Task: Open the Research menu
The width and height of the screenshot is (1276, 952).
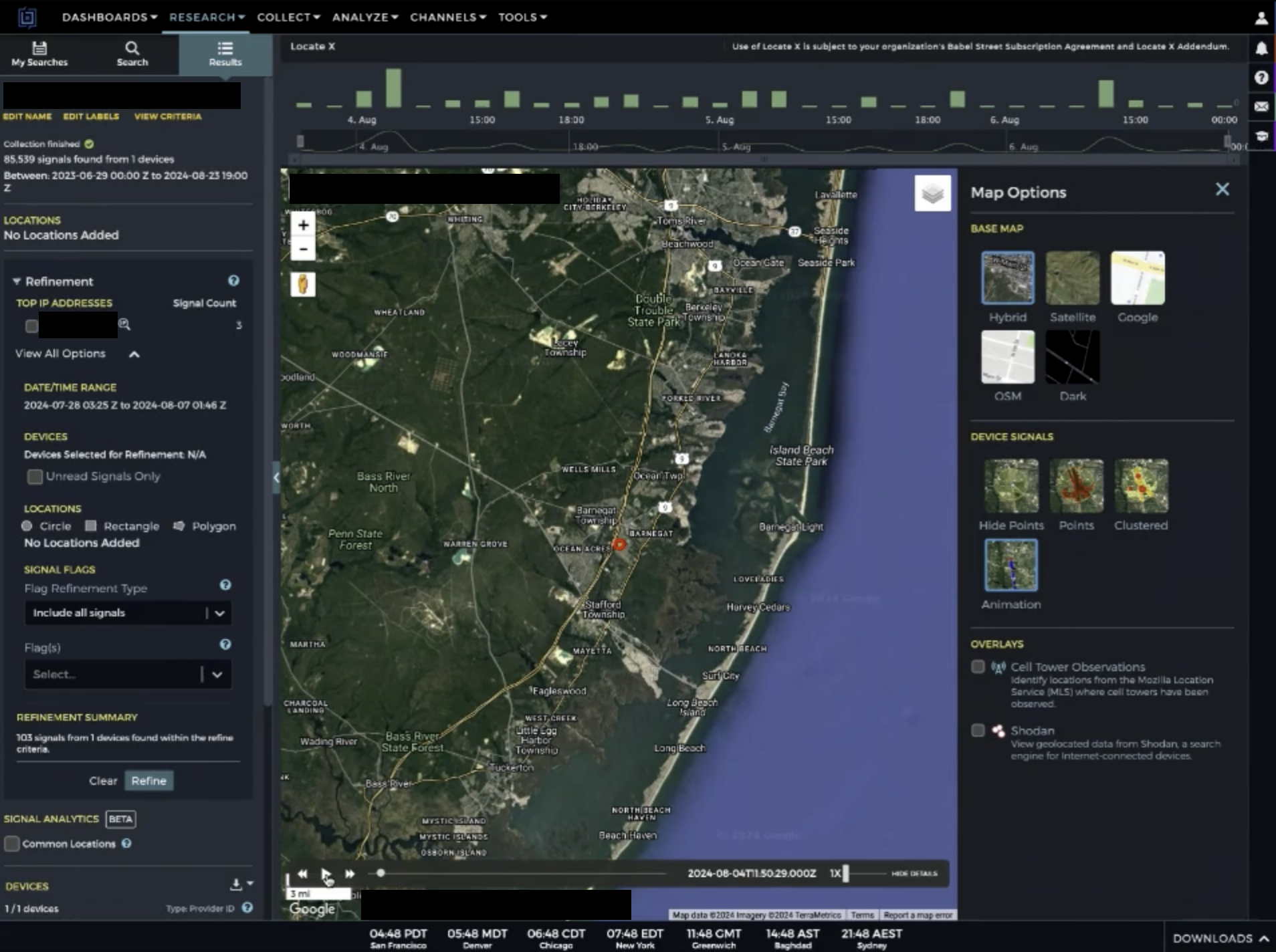Action: click(207, 17)
